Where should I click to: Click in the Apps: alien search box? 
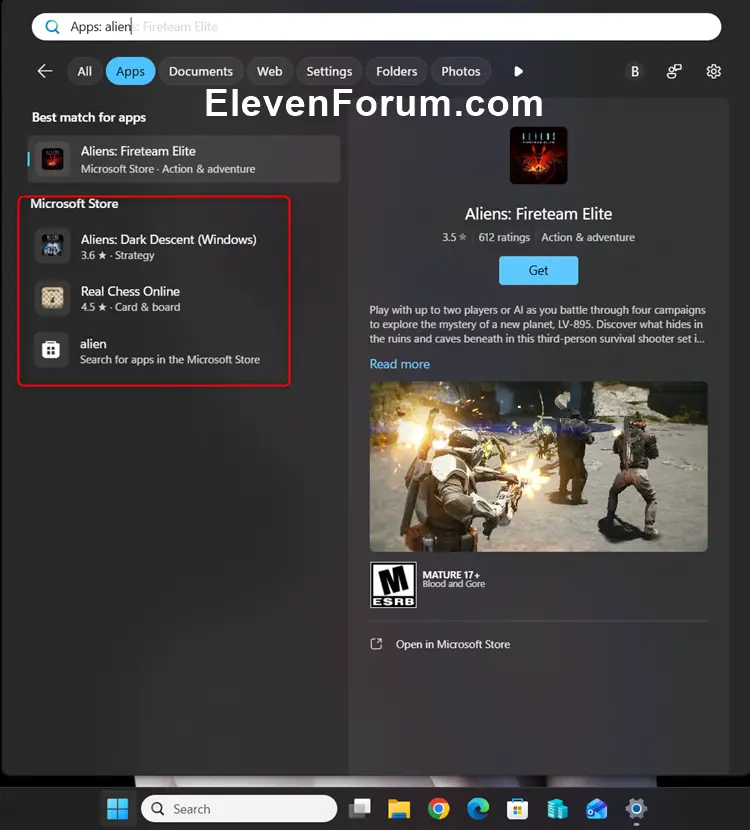376,26
